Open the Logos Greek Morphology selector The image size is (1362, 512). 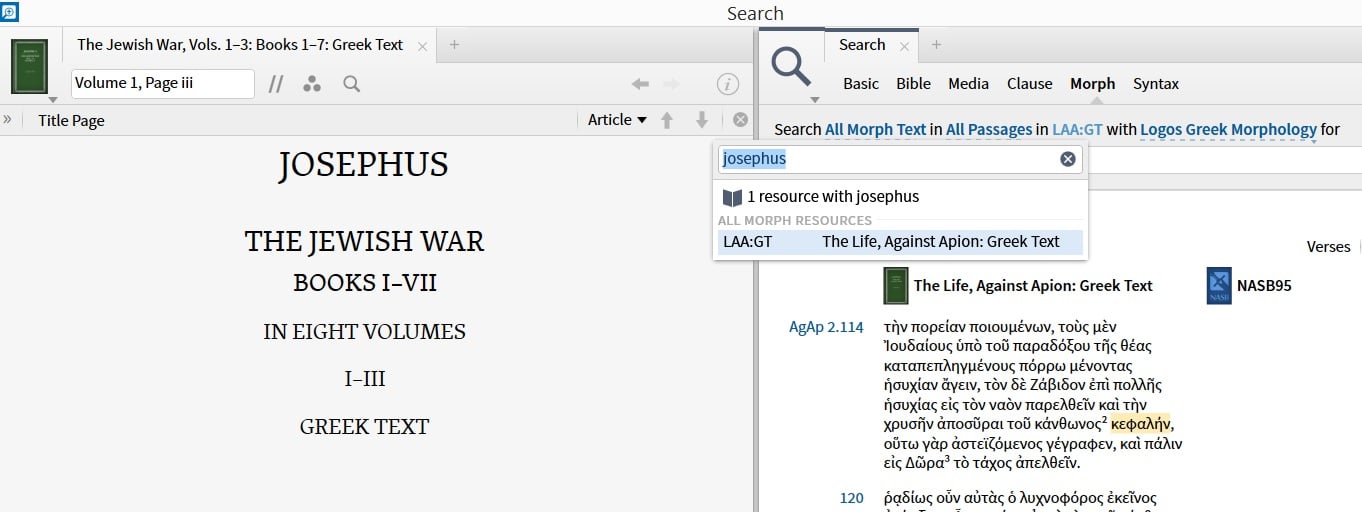coord(1228,129)
